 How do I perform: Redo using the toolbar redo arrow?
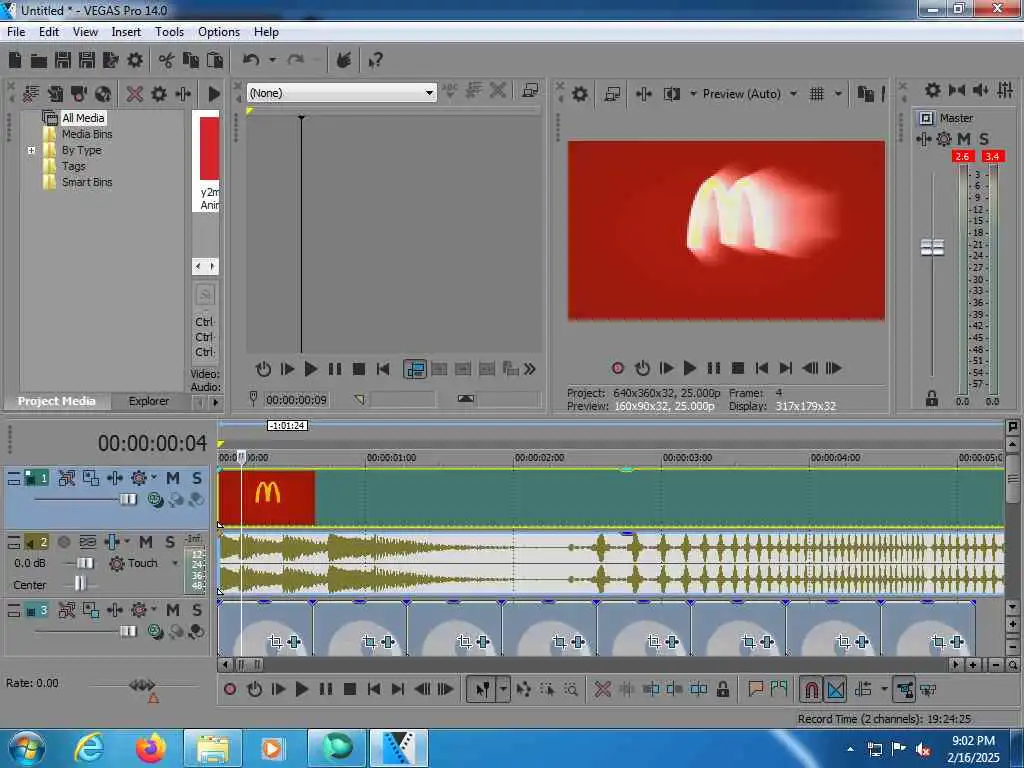coord(296,60)
